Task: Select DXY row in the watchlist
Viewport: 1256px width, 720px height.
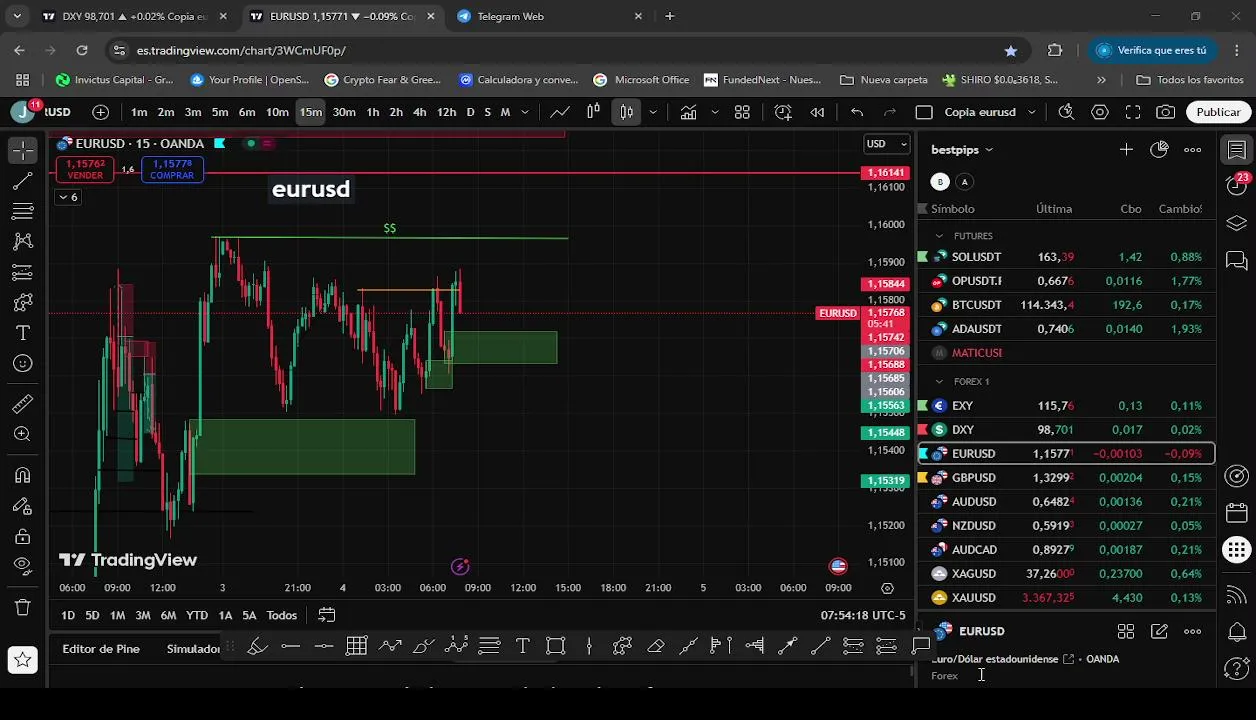Action: pyautogui.click(x=1067, y=430)
